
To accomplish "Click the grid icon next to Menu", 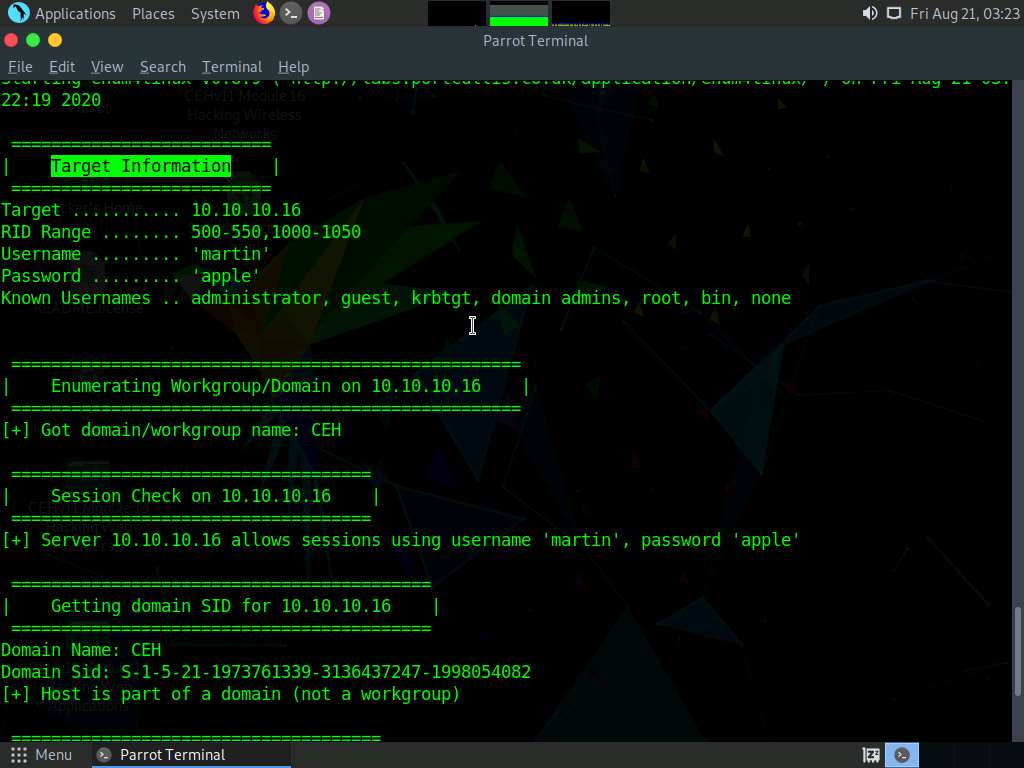I will 19,755.
